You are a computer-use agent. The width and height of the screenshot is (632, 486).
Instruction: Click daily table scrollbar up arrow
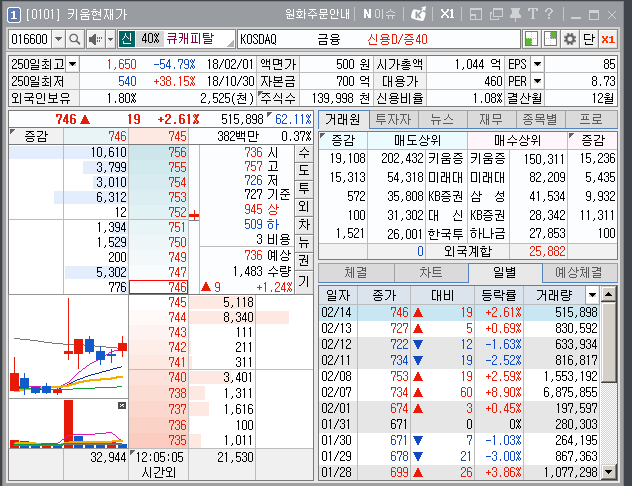608,295
